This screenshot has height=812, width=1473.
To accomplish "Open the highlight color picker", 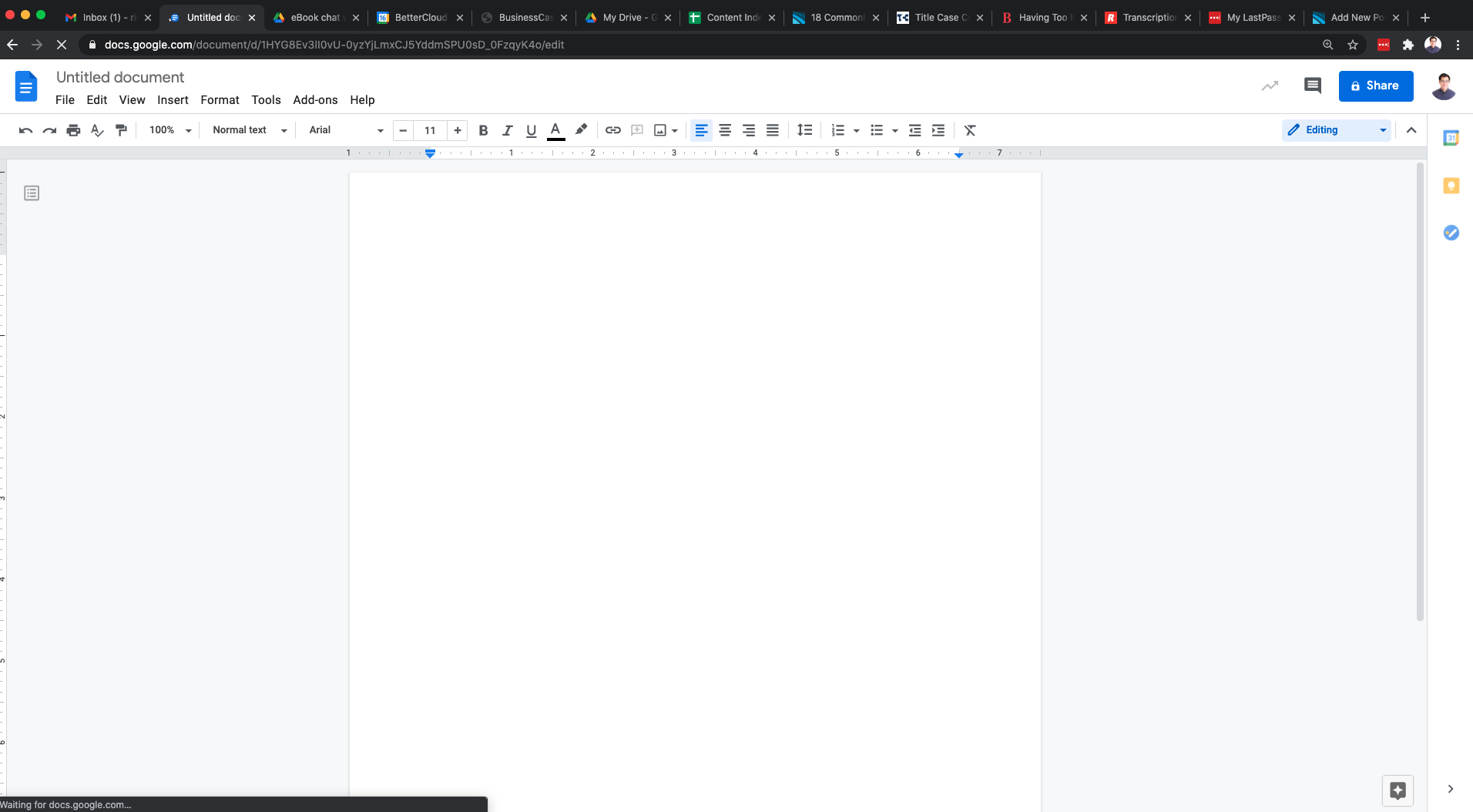I will pos(581,130).
